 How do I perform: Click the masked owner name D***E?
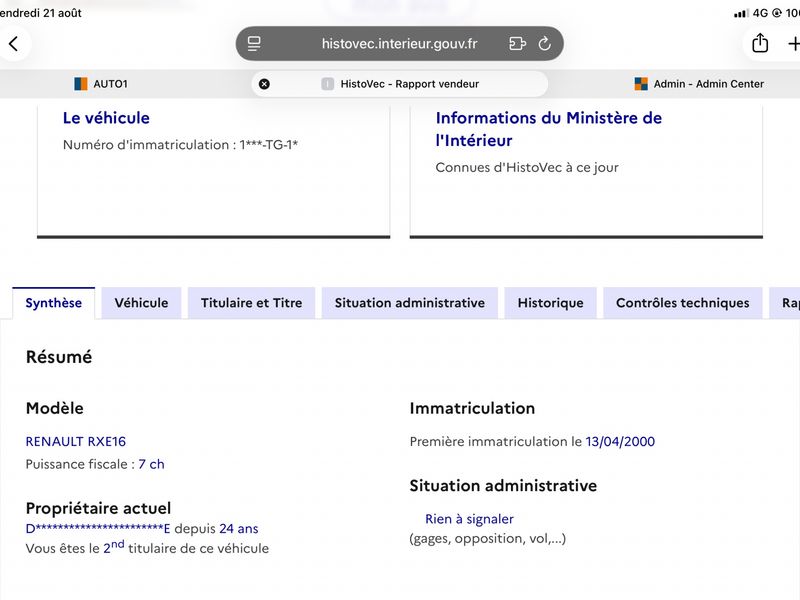(98, 529)
